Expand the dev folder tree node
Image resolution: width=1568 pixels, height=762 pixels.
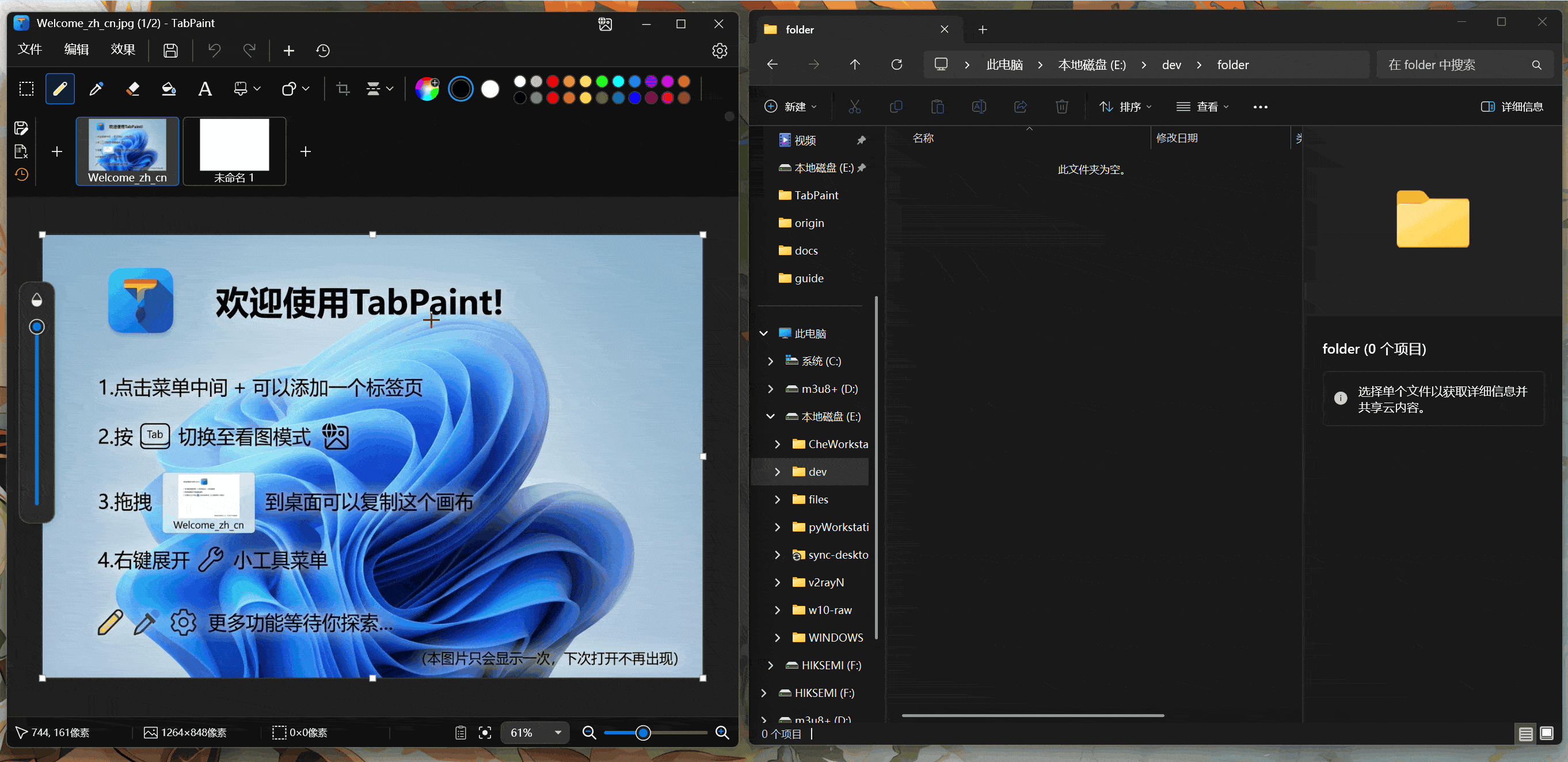777,472
